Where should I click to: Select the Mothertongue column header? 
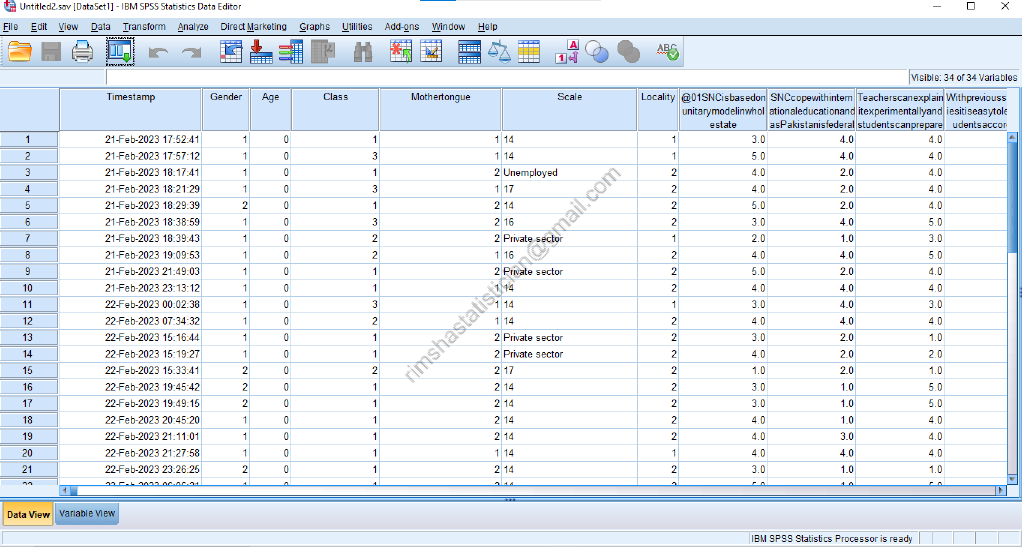coord(441,110)
